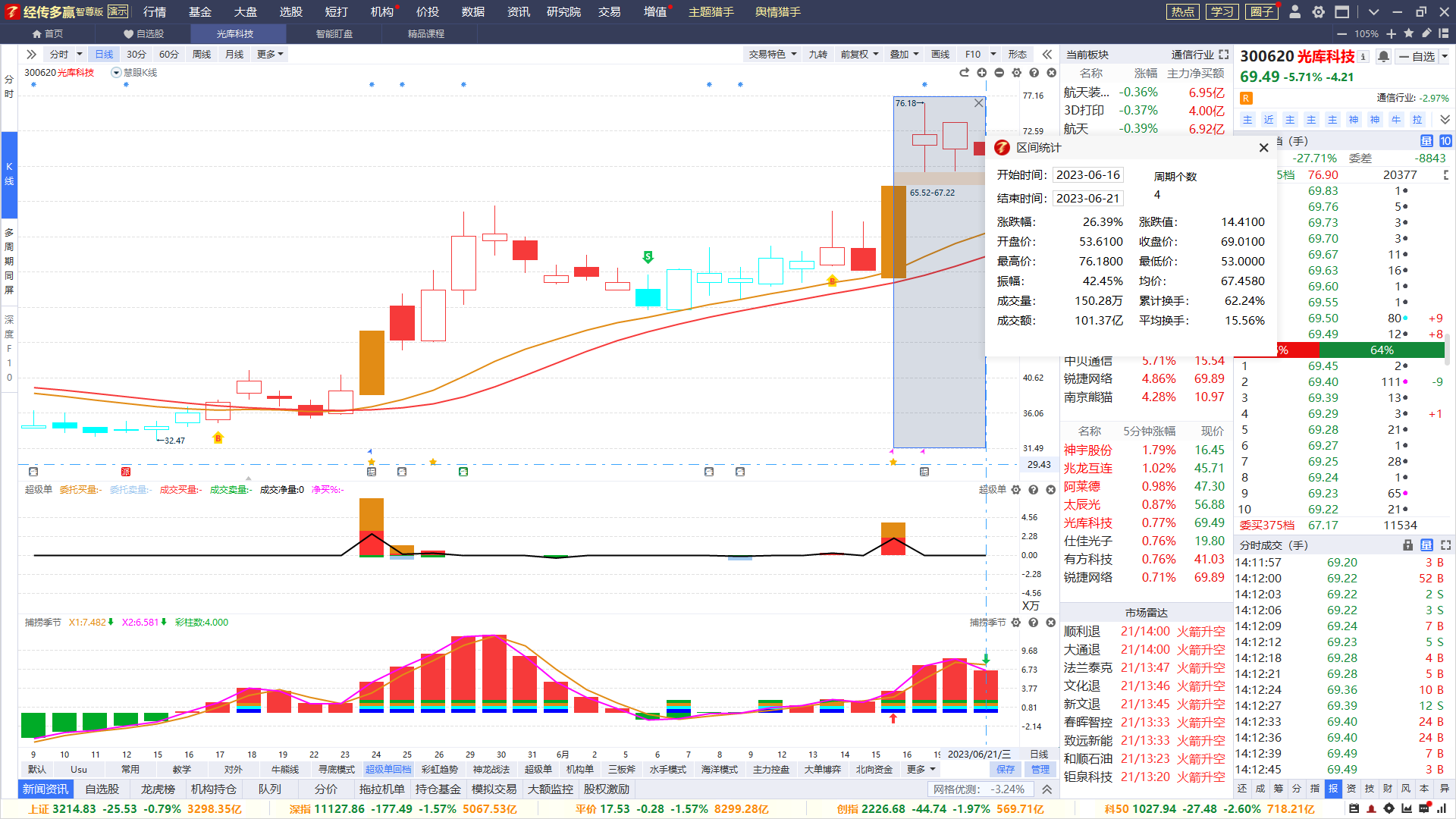The width and height of the screenshot is (1456, 819).
Task: Open the 交易特色 dropdown
Action: point(773,55)
